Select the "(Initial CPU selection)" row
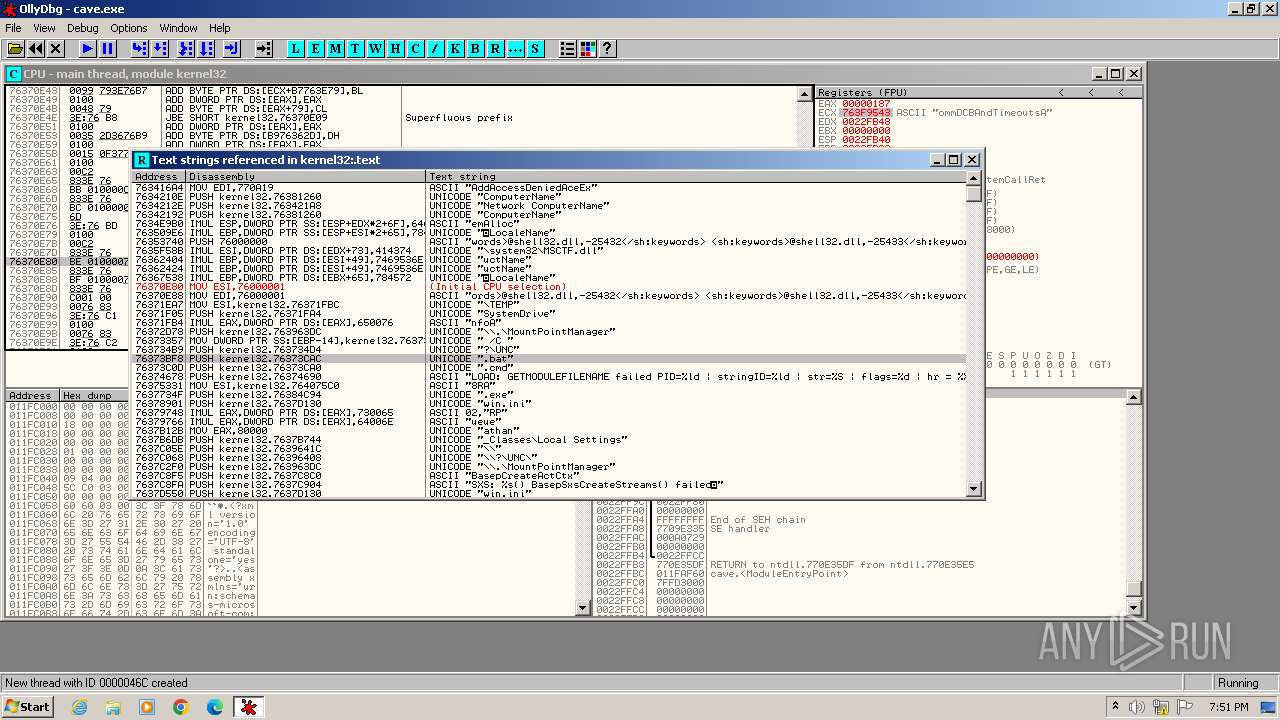The image size is (1280, 720). pos(549,287)
